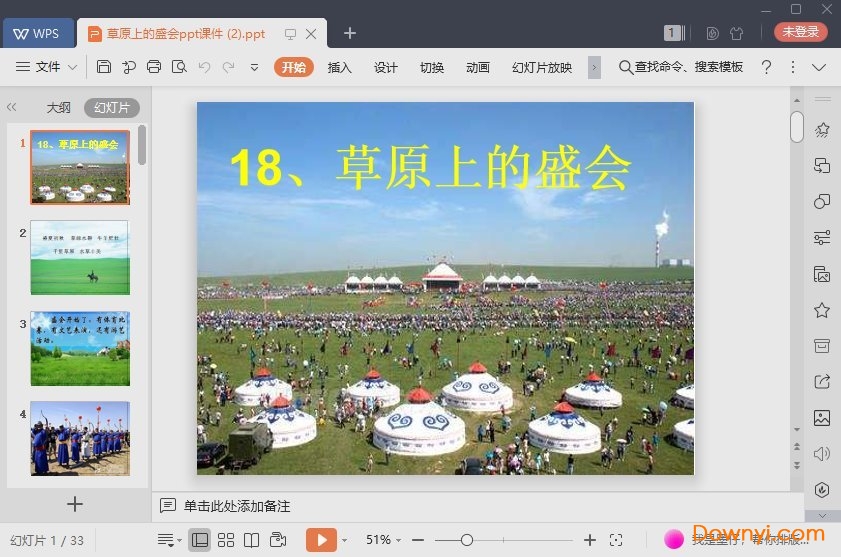Switch to slide sorter view icon
Screen dimensions: 841x557
(226, 540)
